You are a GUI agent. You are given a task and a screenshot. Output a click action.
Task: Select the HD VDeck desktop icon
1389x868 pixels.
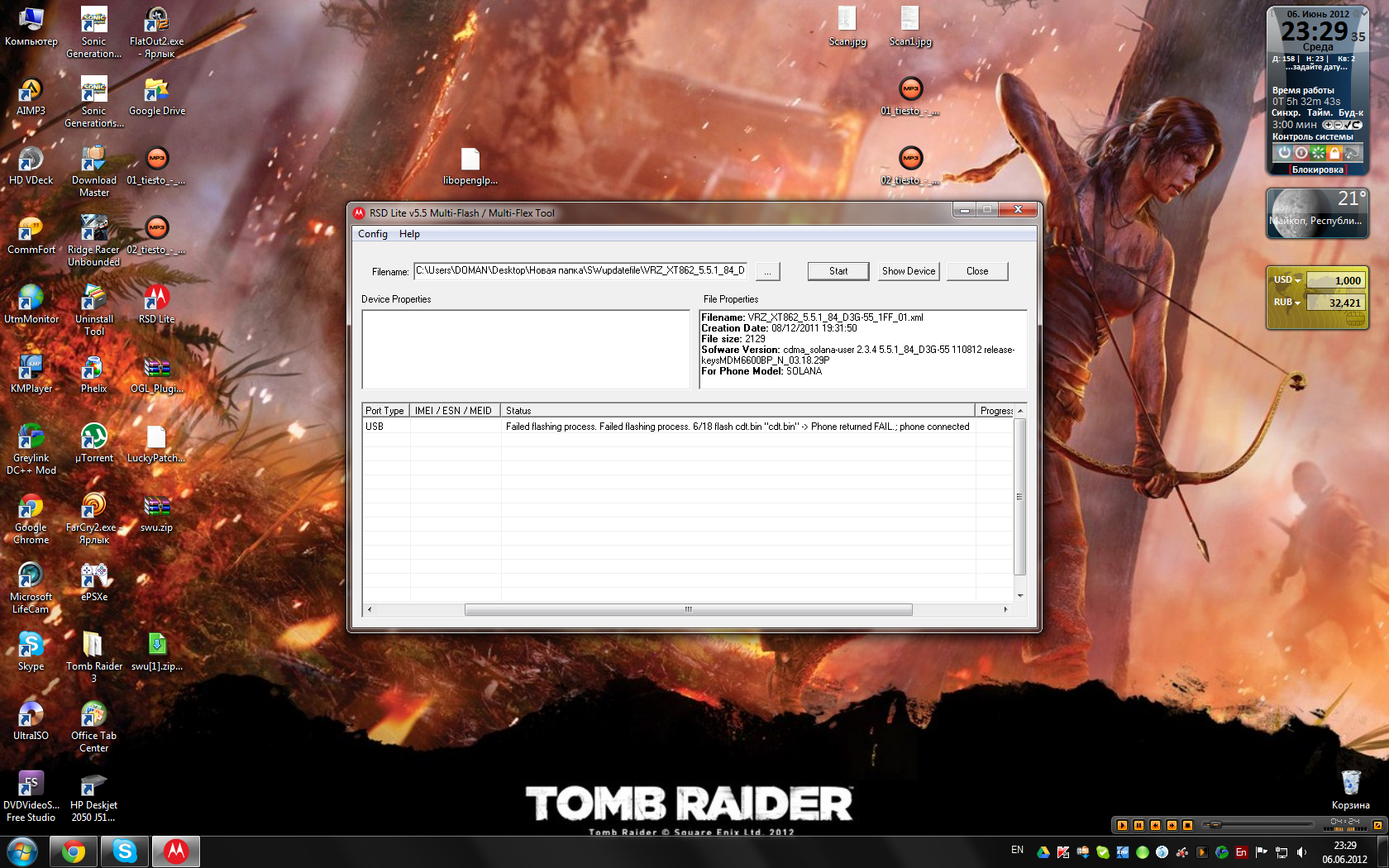(x=31, y=166)
